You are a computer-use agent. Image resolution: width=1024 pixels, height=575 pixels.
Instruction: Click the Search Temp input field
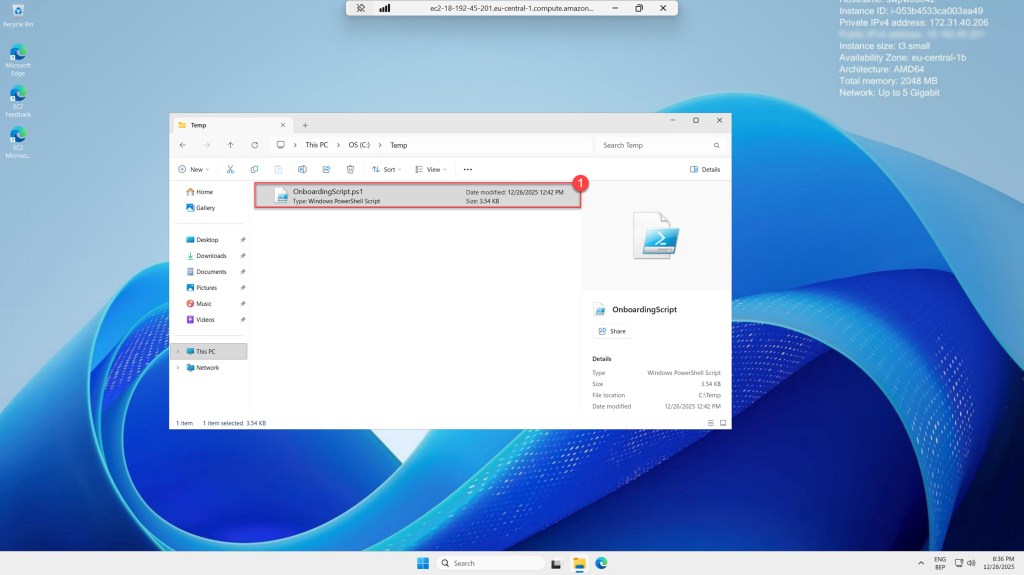(655, 145)
